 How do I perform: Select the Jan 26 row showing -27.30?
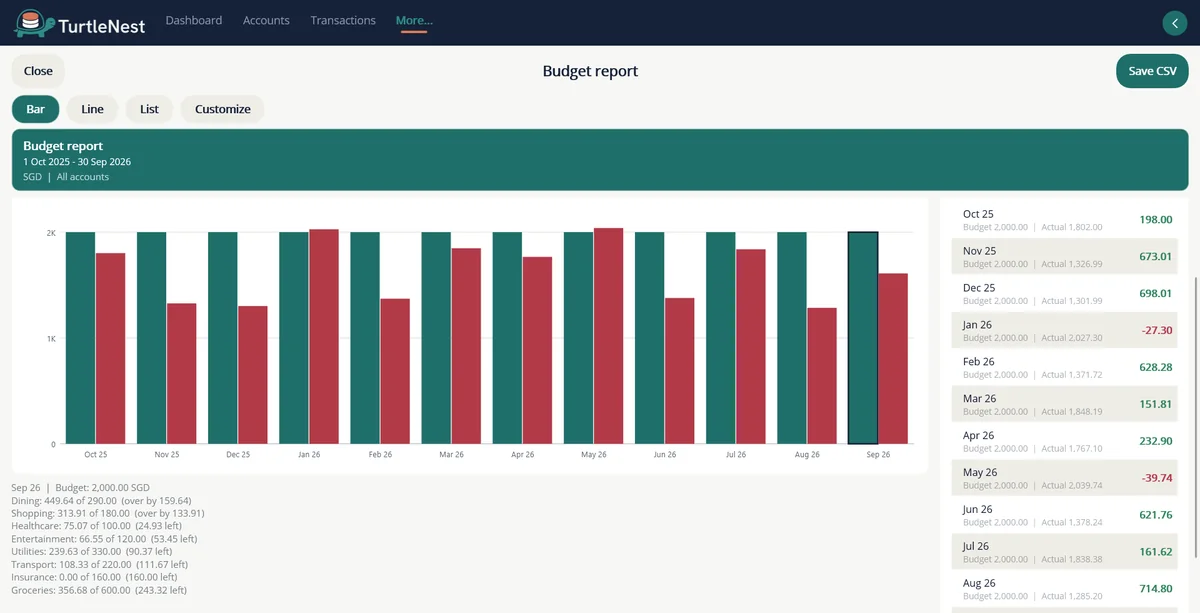pyautogui.click(x=1066, y=330)
